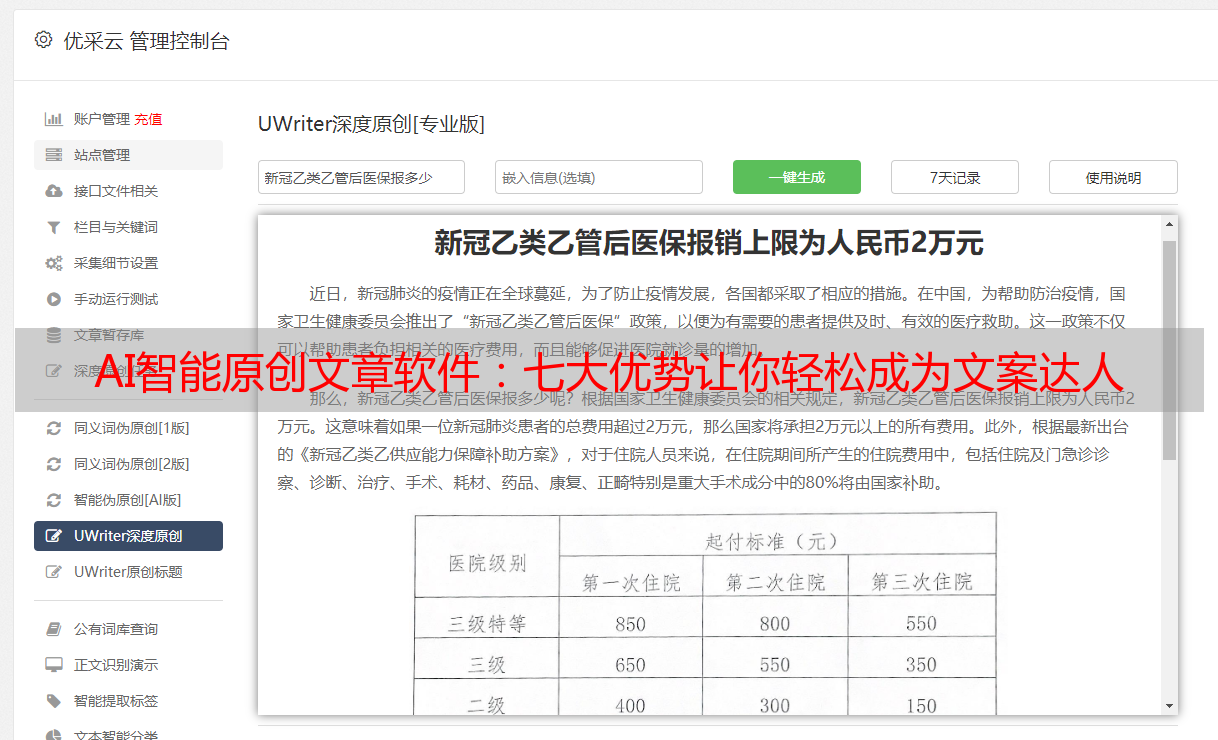Image resolution: width=1218 pixels, height=740 pixels.
Task: Open 同义词伪原创[1版] tool
Action: [128, 428]
